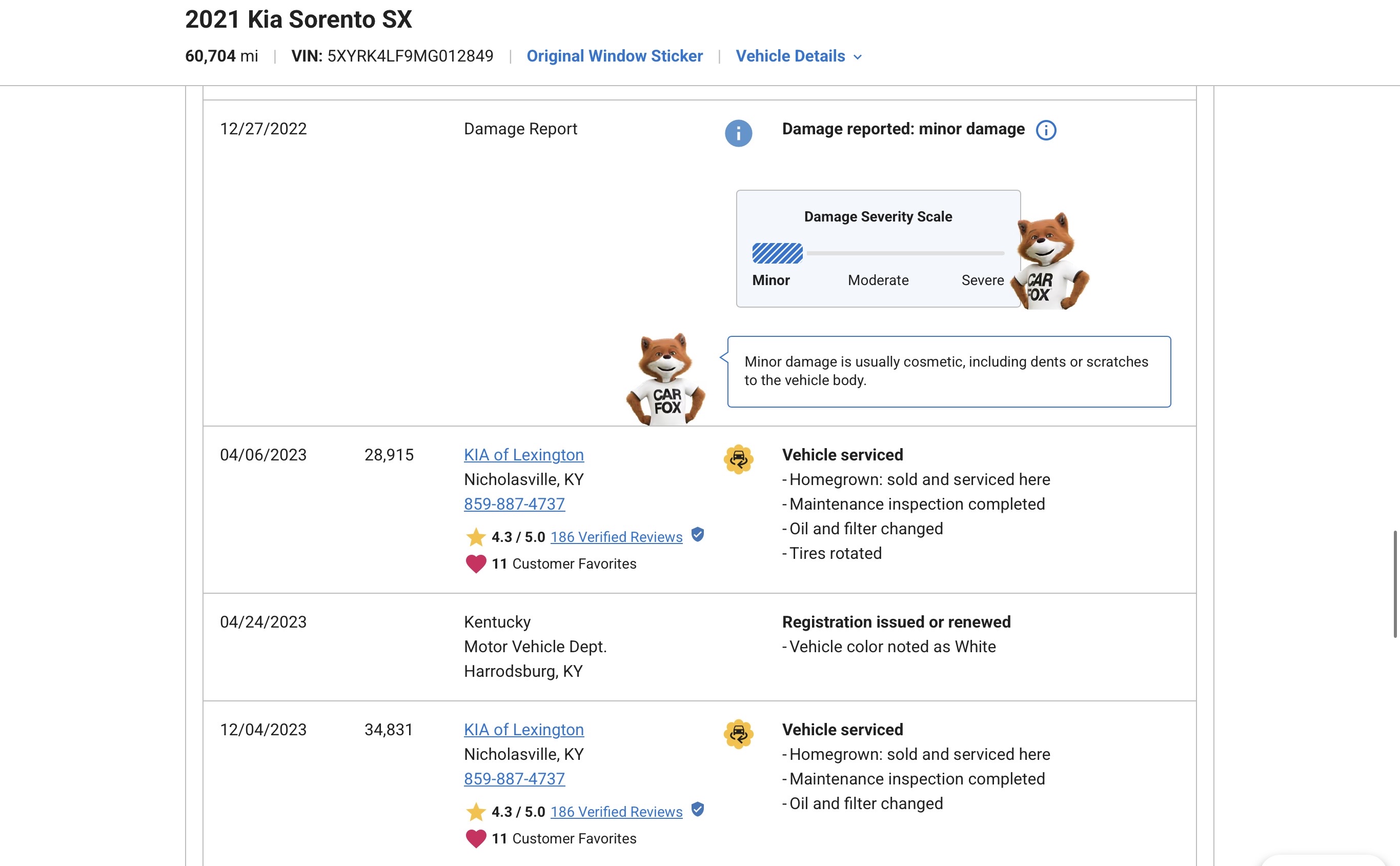
Task: Click verified shield icon in 12/04/2023 entry
Action: click(x=697, y=809)
